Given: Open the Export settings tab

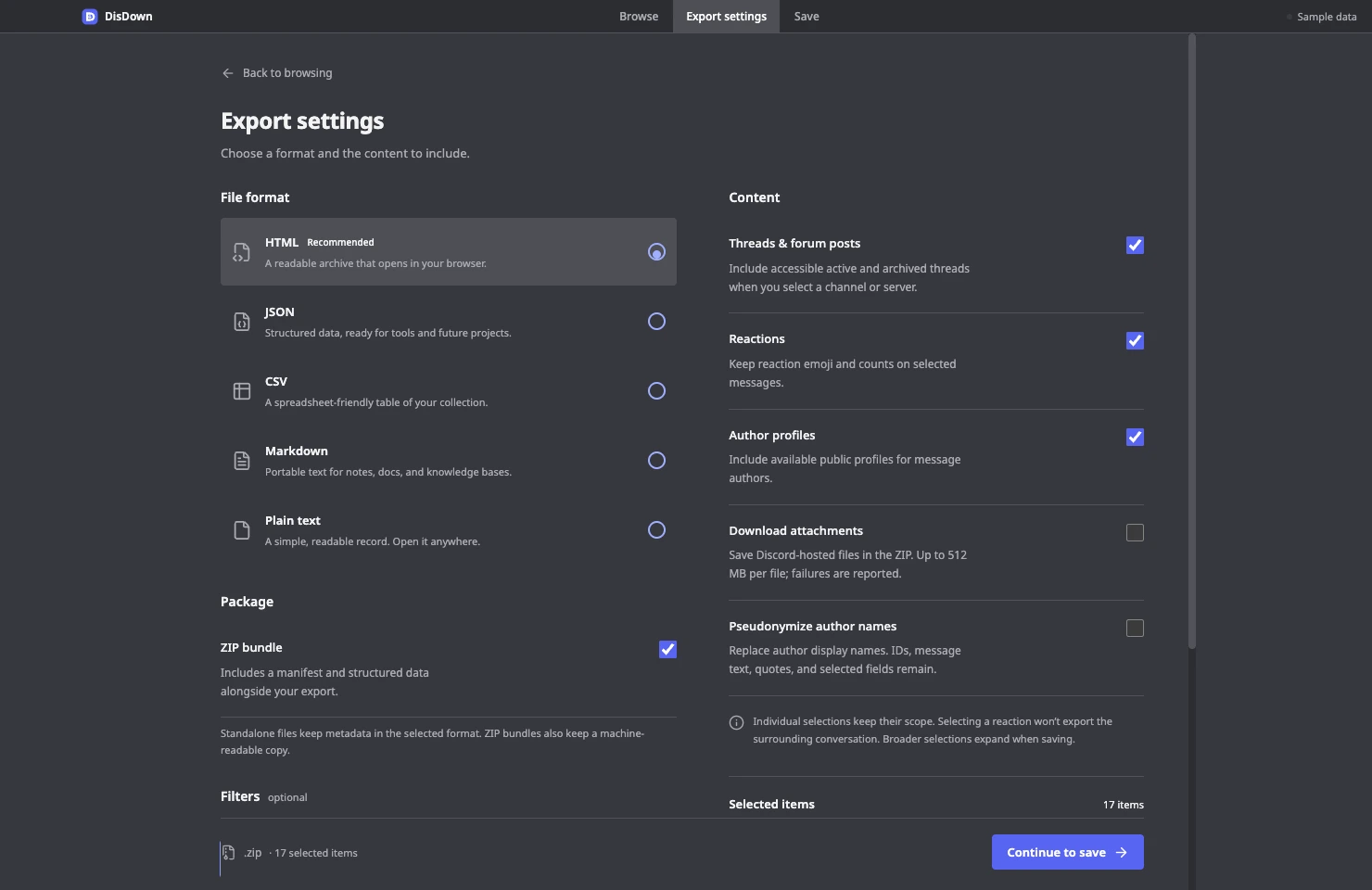Looking at the screenshot, I should click(x=726, y=17).
